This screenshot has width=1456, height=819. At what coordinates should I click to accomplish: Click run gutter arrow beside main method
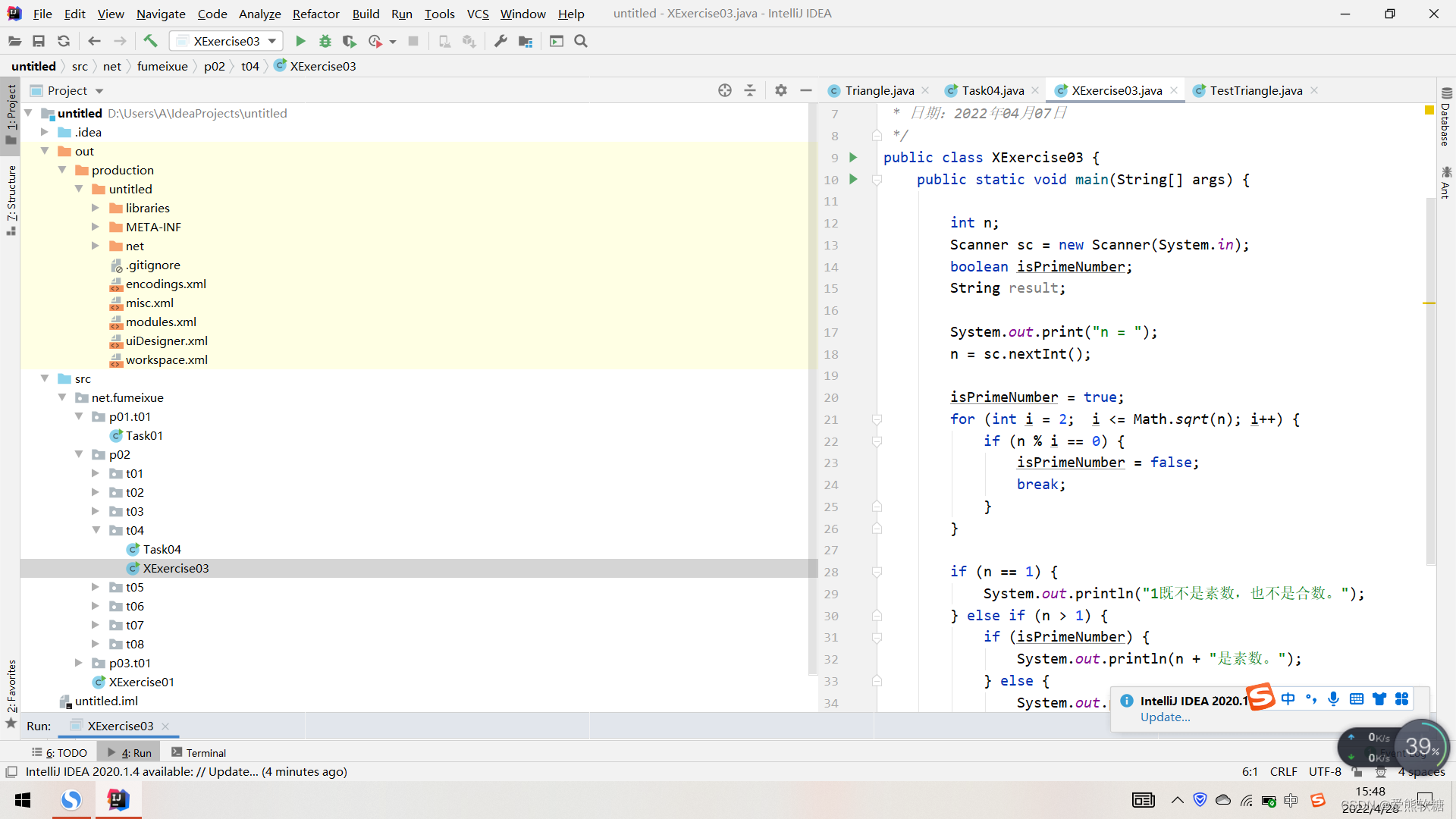[853, 180]
